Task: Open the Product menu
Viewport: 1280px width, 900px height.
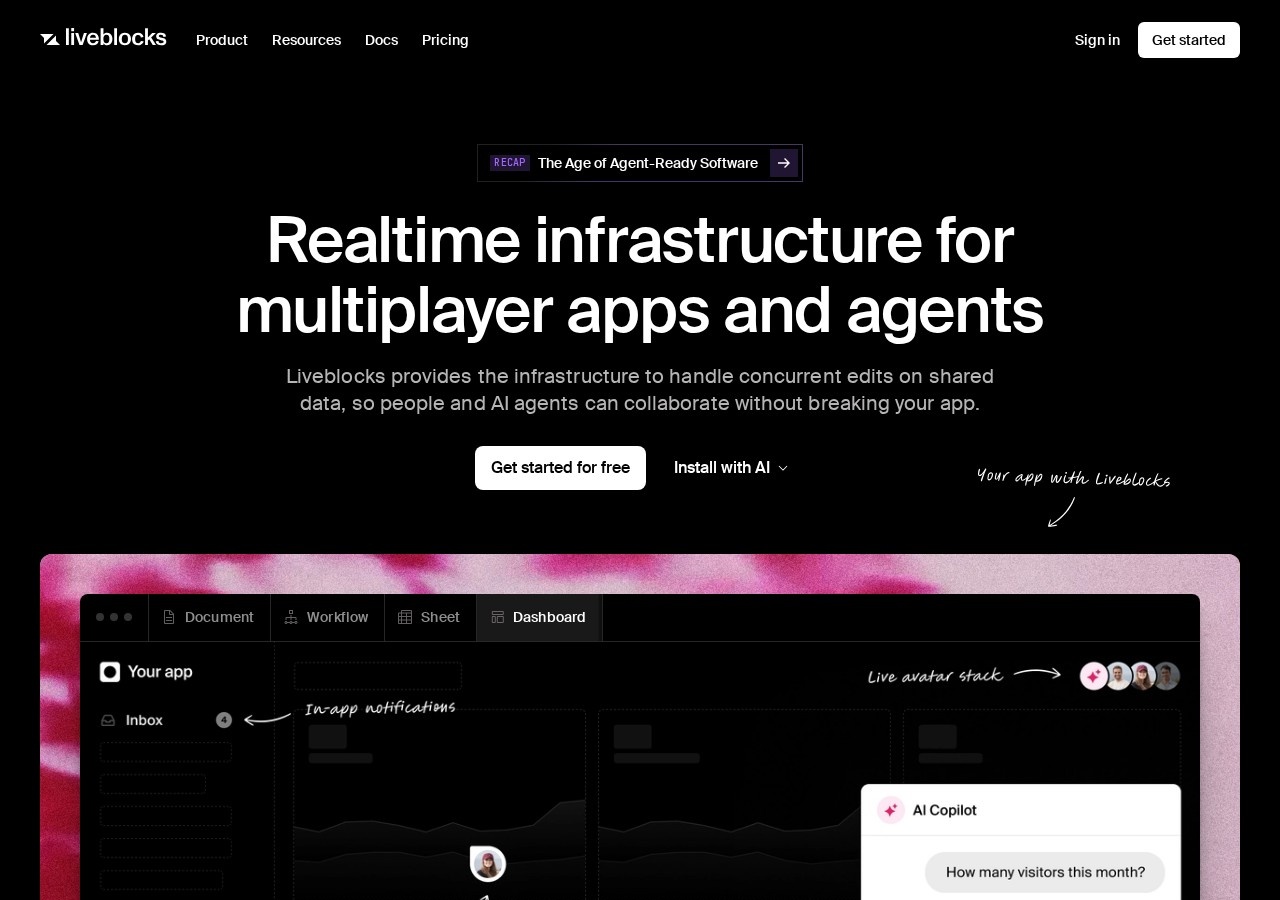Action: click(222, 40)
